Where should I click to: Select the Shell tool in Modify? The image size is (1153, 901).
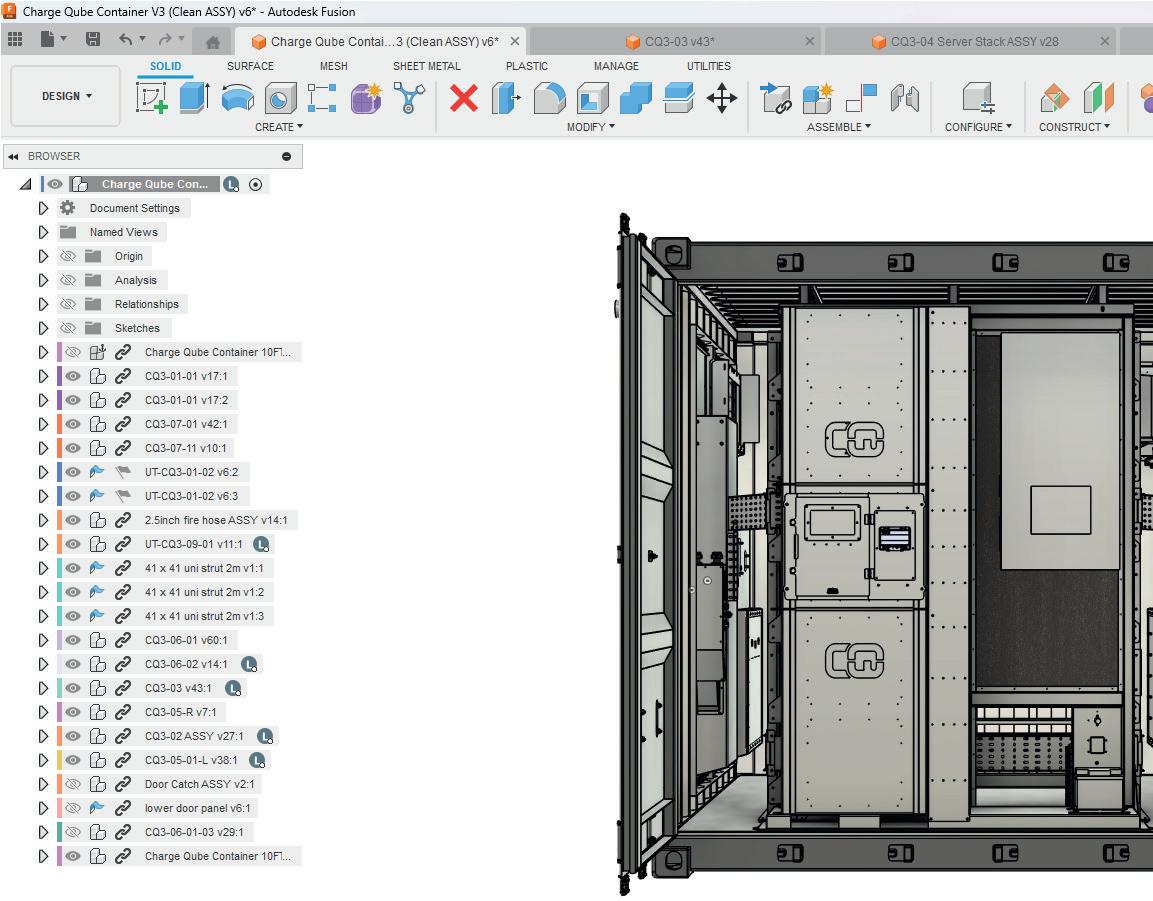(592, 98)
